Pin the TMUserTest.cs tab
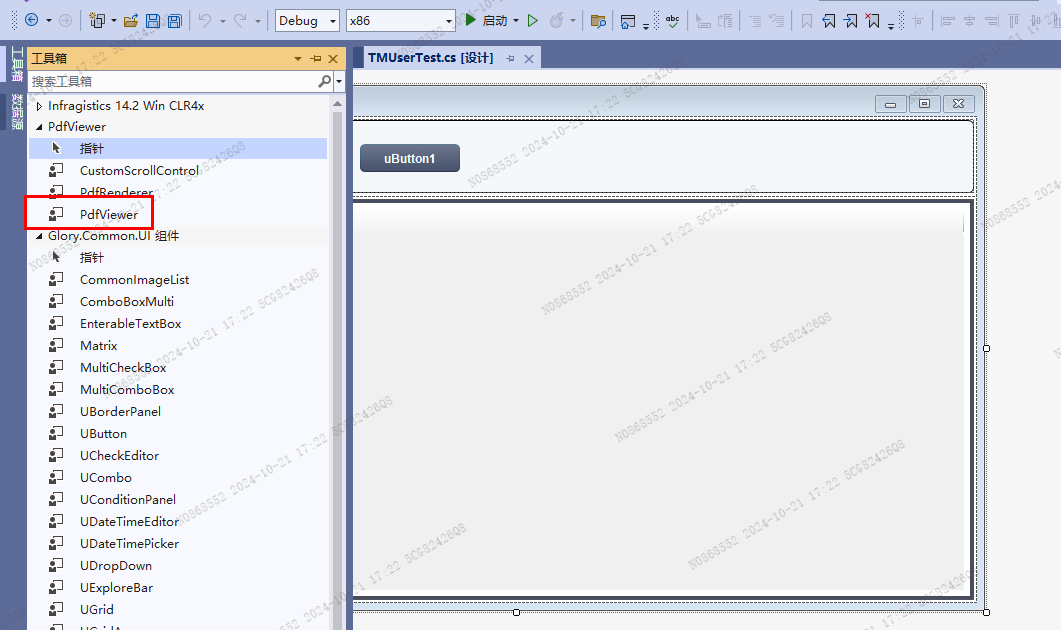The width and height of the screenshot is (1061, 630). (x=510, y=59)
